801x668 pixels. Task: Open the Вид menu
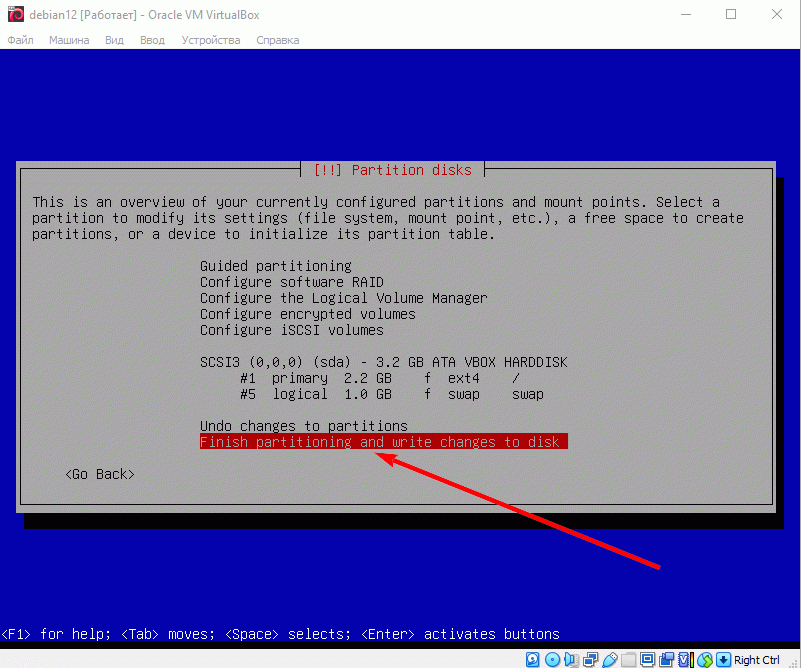click(114, 40)
